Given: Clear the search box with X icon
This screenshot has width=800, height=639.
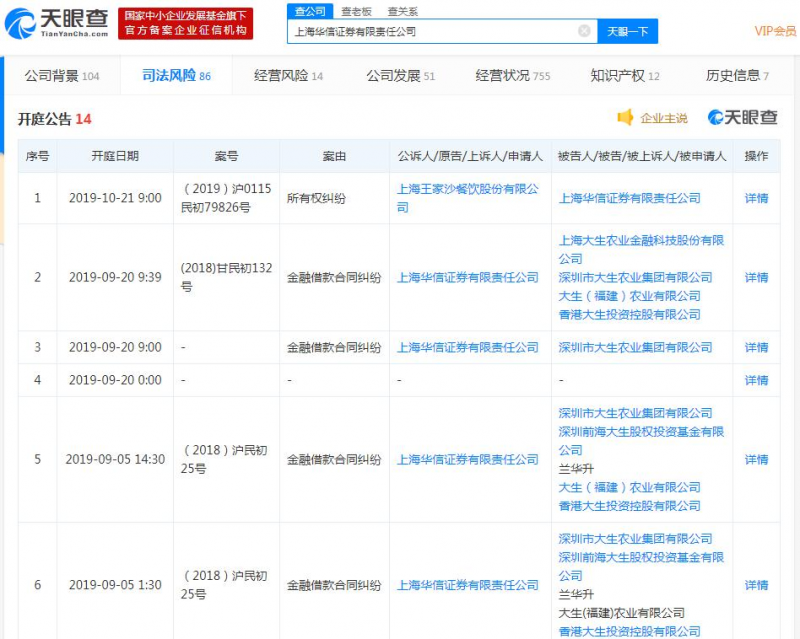Looking at the screenshot, I should click(x=584, y=31).
